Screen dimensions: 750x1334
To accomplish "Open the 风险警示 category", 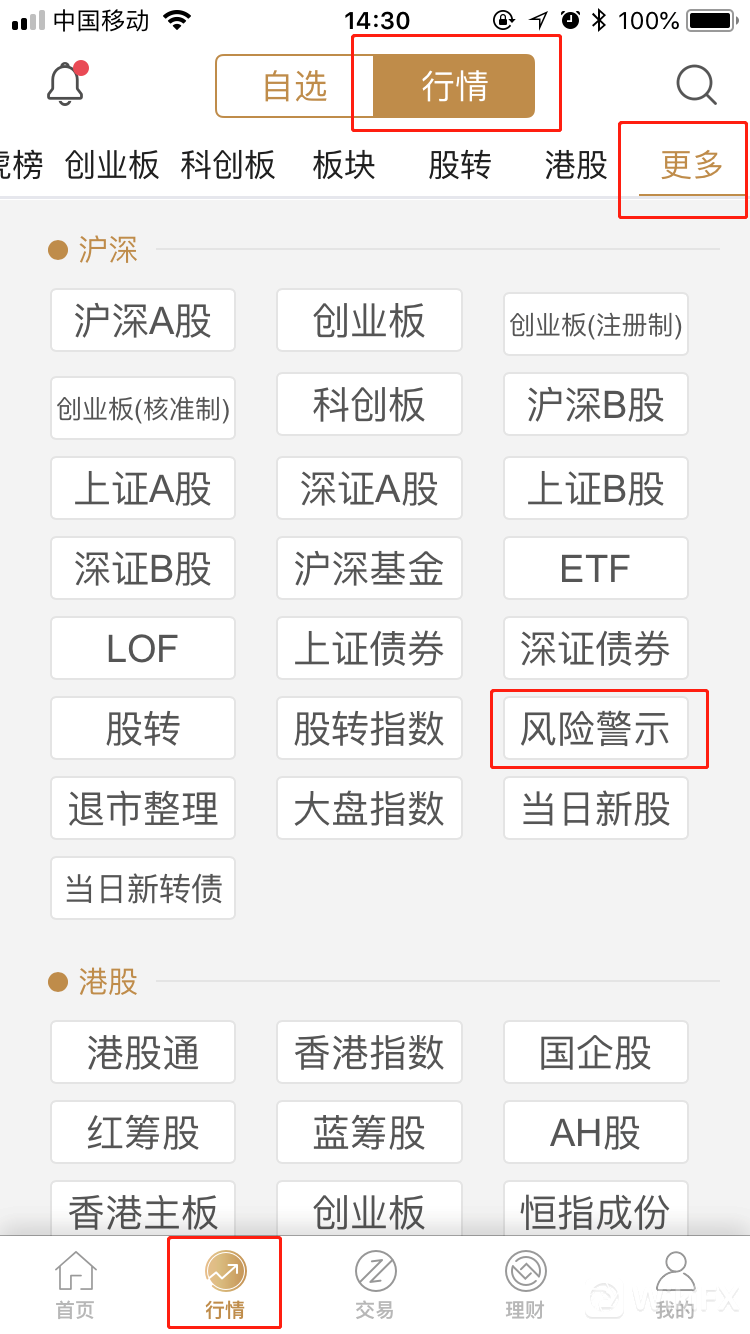I will 596,729.
